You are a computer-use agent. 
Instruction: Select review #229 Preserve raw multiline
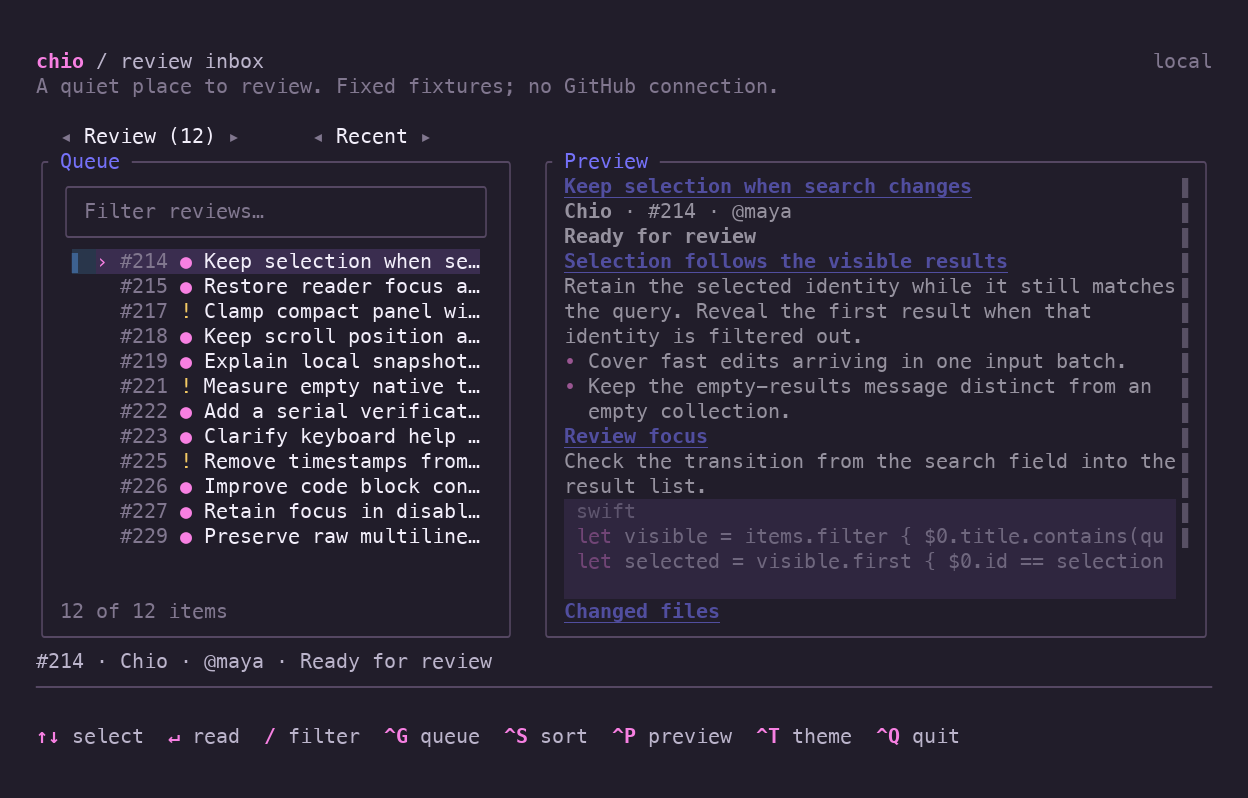click(276, 537)
